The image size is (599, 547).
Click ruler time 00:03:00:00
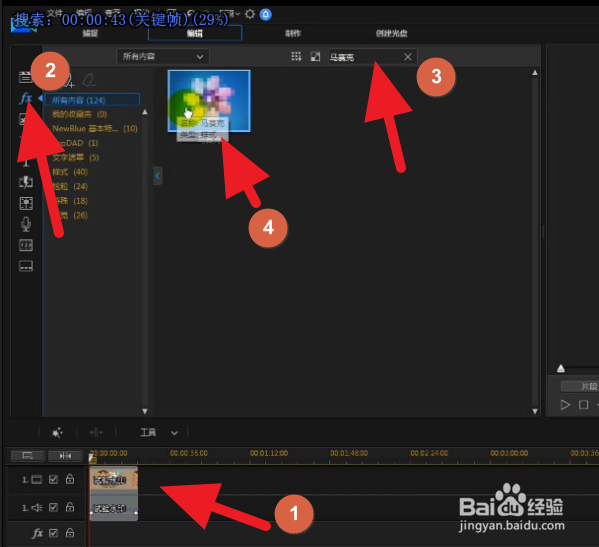[x=509, y=453]
